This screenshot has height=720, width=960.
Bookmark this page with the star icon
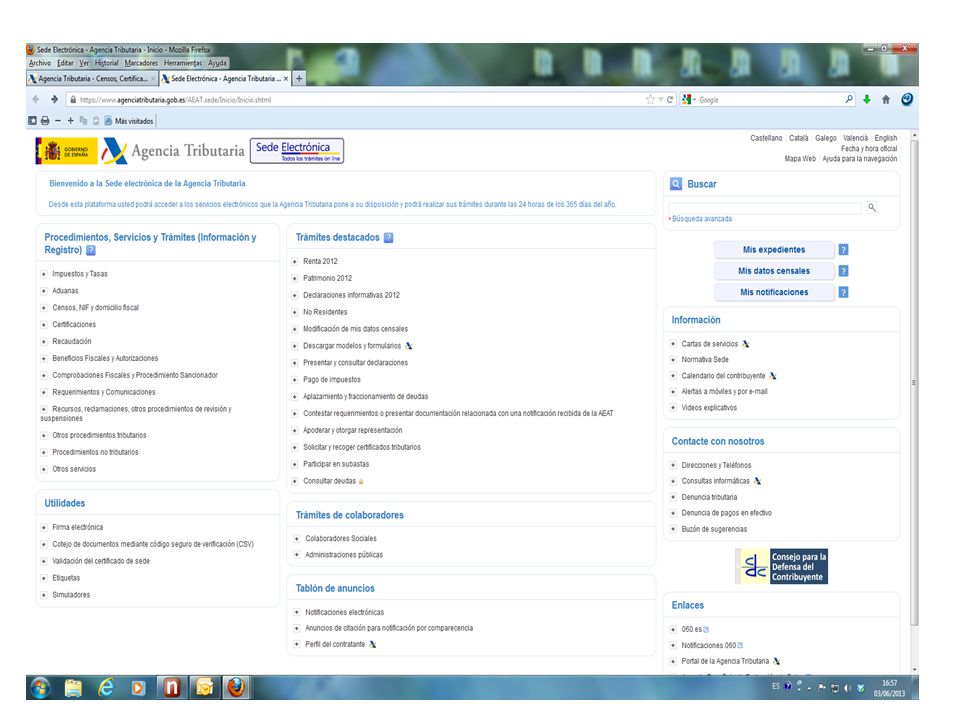pos(650,99)
